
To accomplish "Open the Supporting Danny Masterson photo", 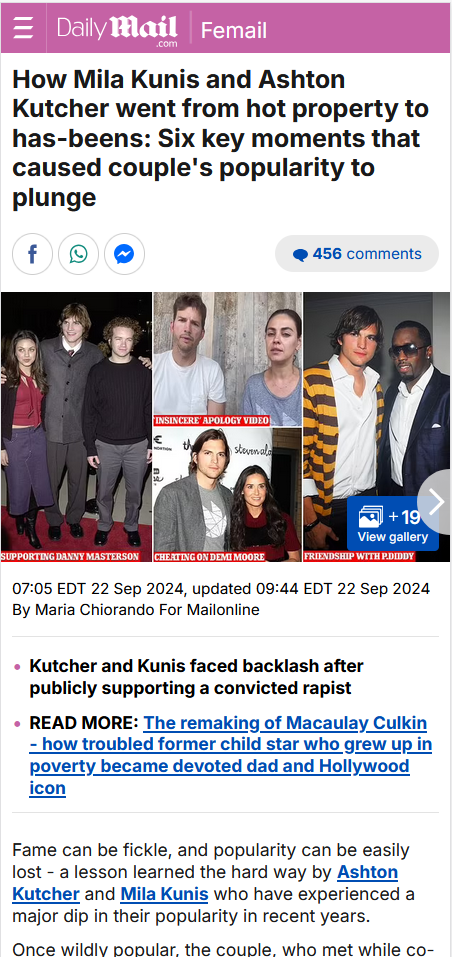I will point(76,427).
